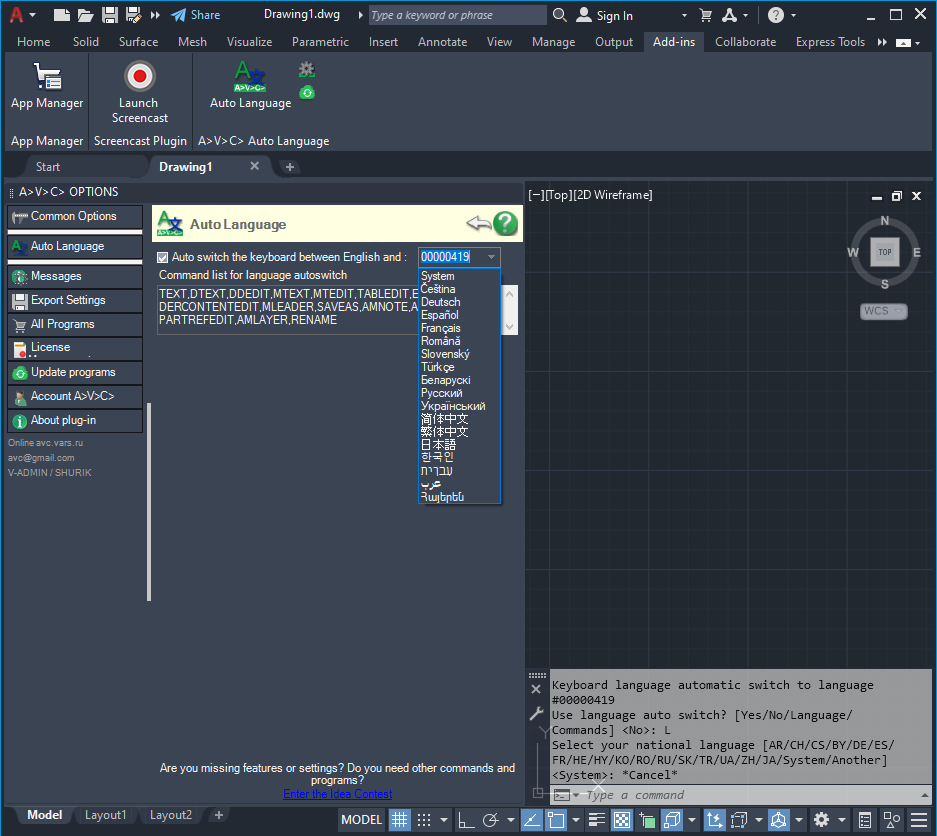The height and width of the screenshot is (836, 937).
Task: Click the command list scrollbar down arrow
Action: [x=509, y=326]
